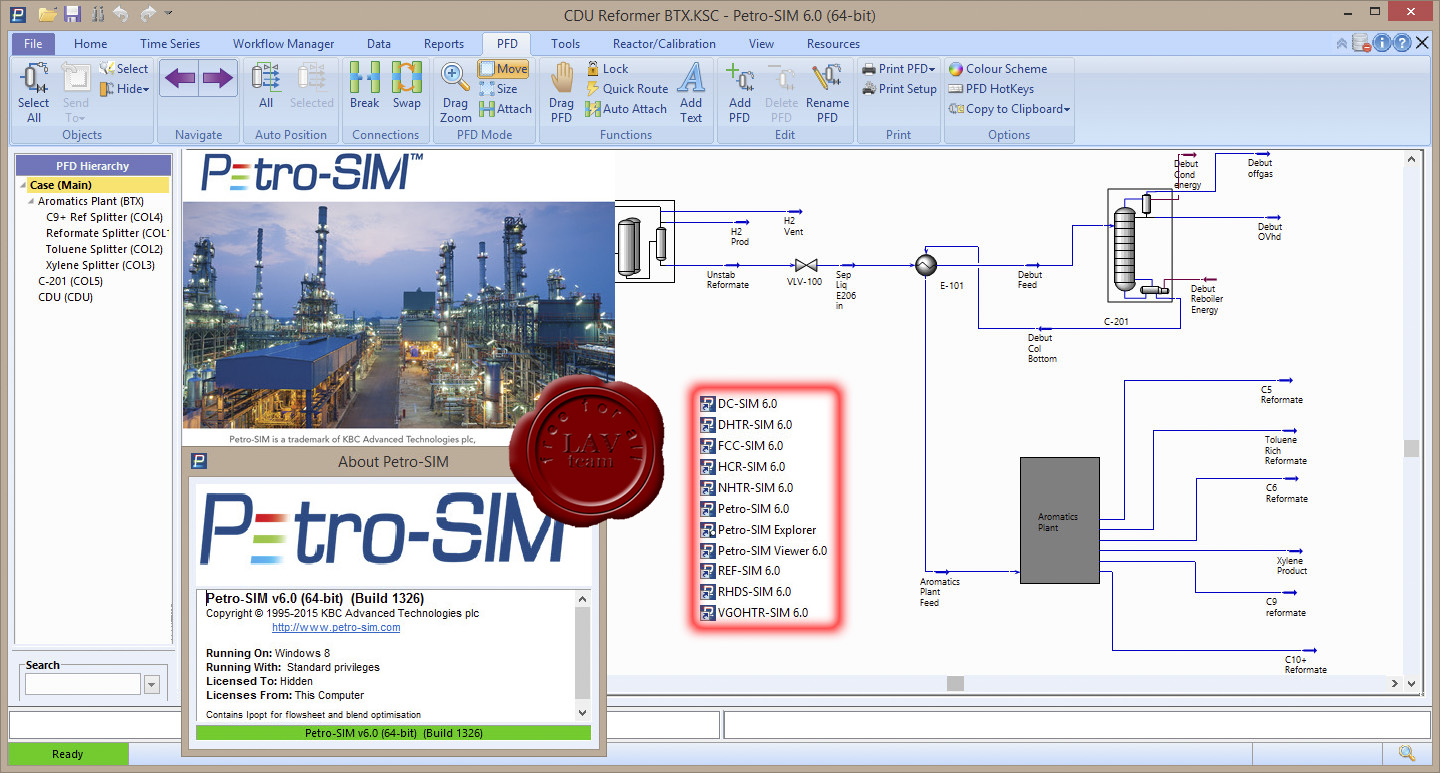Undo the last action
The height and width of the screenshot is (773, 1440).
pyautogui.click(x=121, y=14)
